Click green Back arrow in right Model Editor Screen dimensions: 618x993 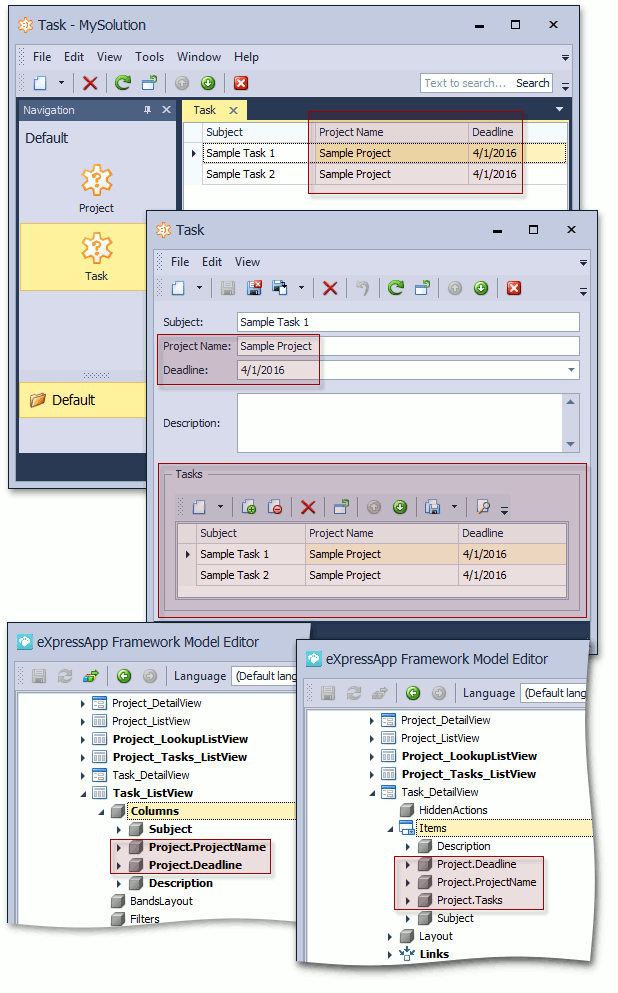[x=413, y=693]
